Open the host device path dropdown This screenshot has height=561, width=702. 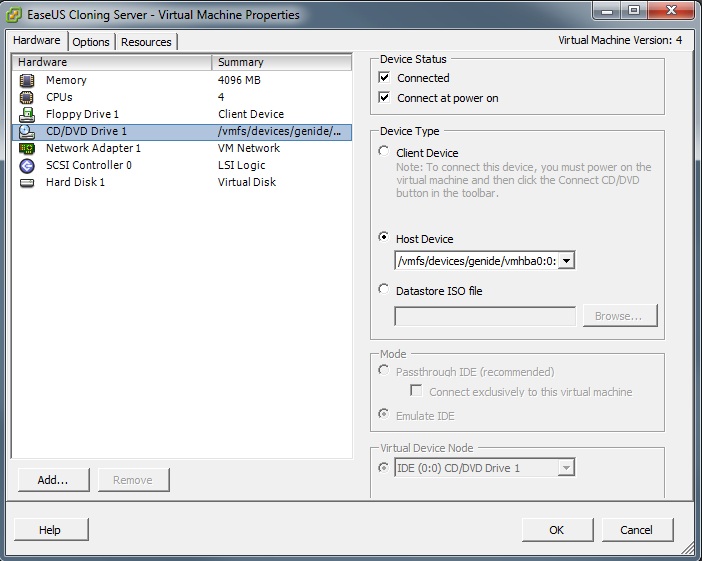coord(566,261)
